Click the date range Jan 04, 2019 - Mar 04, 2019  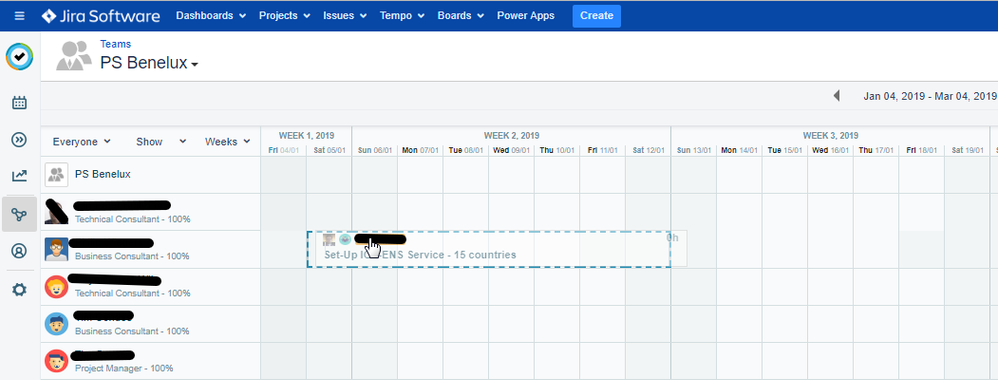930,96
